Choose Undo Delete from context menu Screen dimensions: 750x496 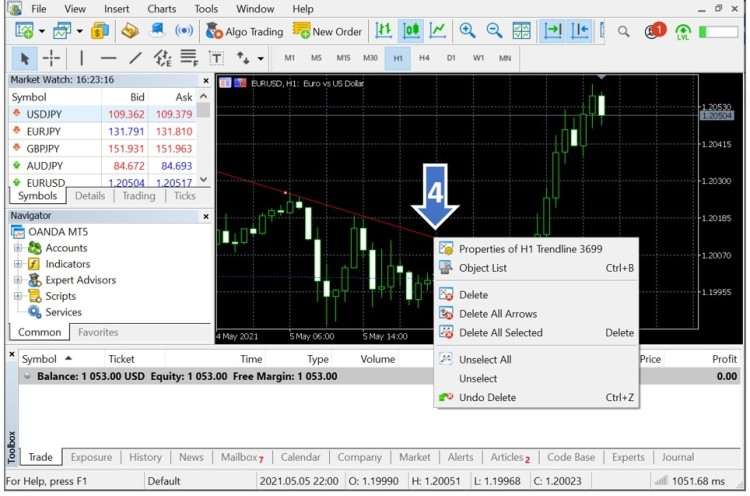point(488,397)
